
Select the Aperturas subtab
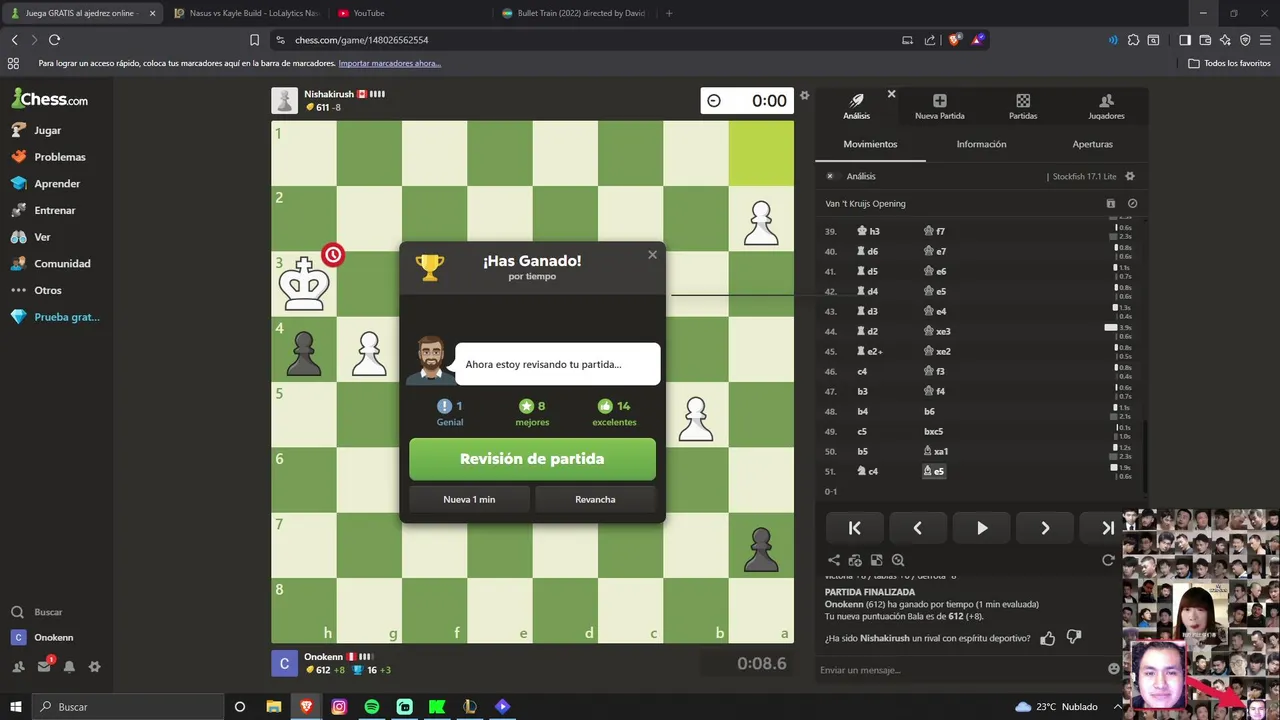[1092, 144]
